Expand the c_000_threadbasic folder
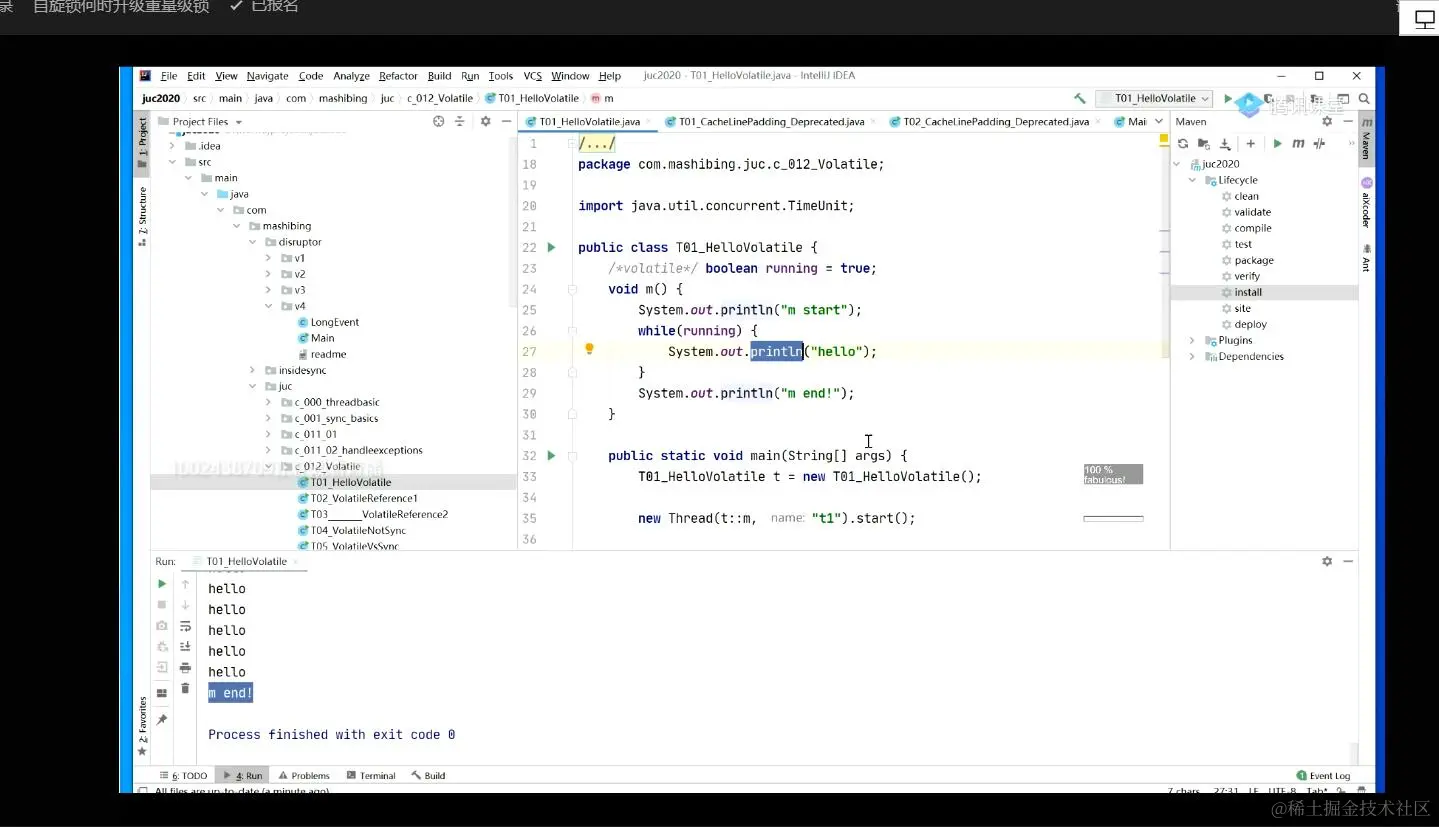The width and height of the screenshot is (1439, 827). click(269, 402)
